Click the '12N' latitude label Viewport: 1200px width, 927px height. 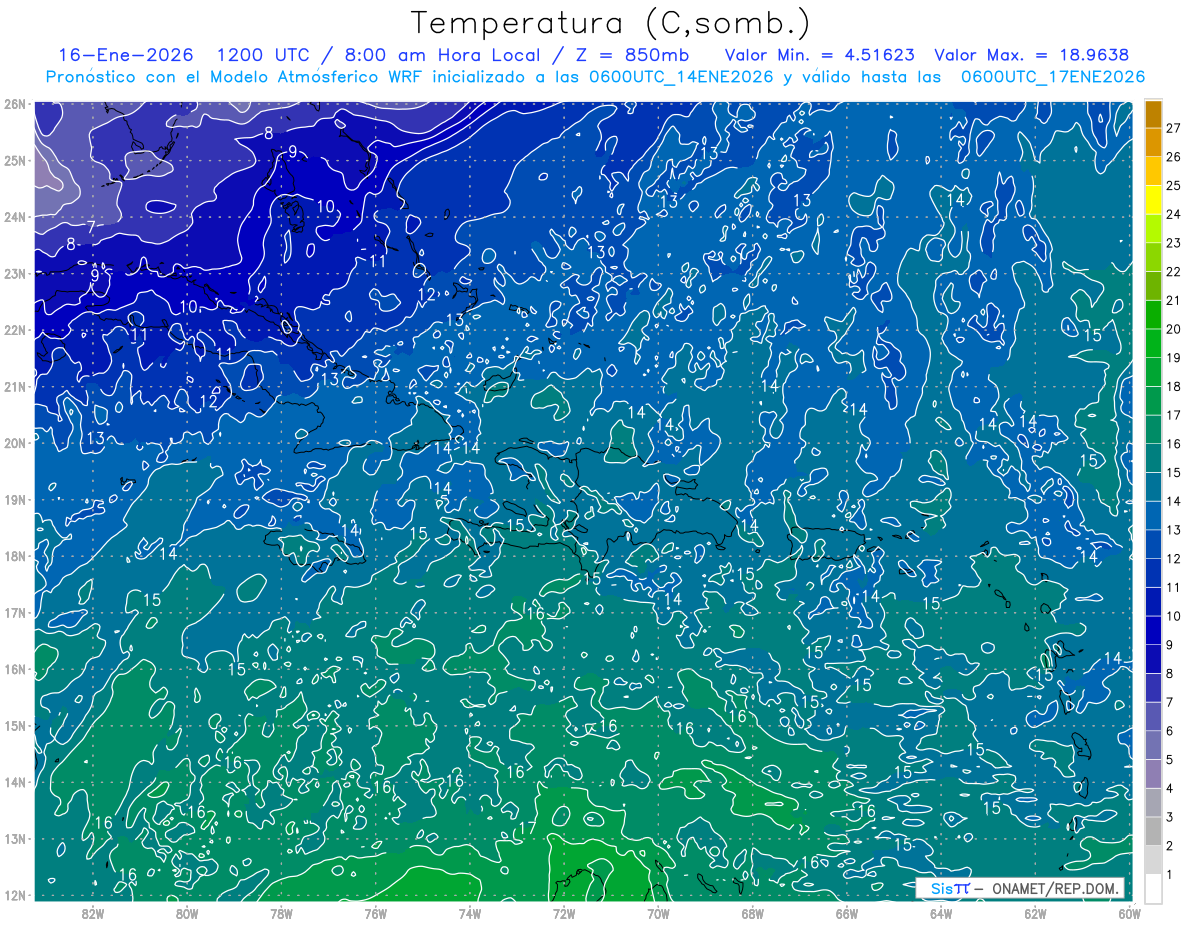pos(14,895)
